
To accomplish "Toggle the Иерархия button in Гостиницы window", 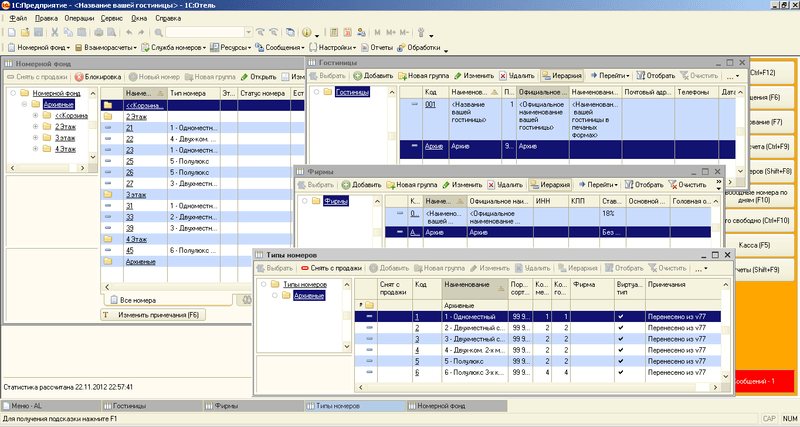I will [562, 76].
